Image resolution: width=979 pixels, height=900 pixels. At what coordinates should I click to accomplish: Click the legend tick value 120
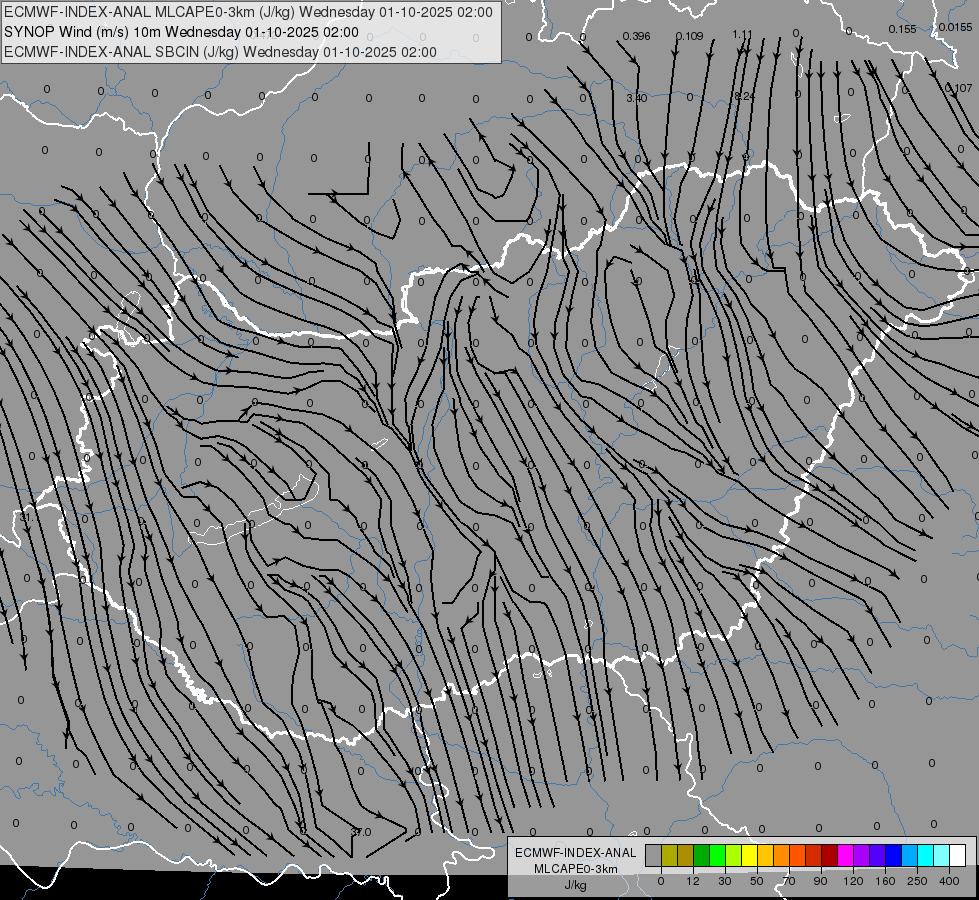coord(853,881)
